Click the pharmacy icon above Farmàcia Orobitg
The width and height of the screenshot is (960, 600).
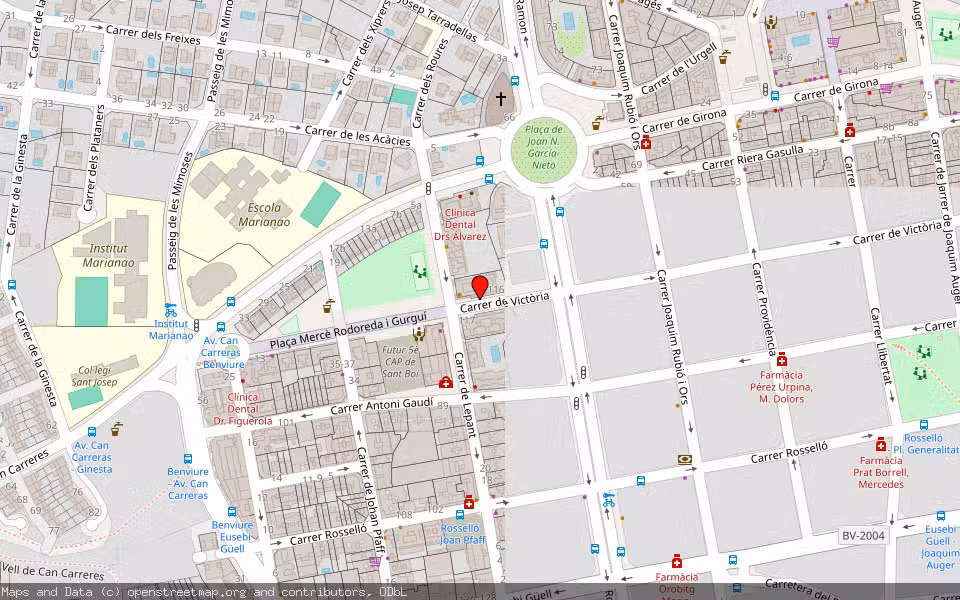(x=677, y=561)
